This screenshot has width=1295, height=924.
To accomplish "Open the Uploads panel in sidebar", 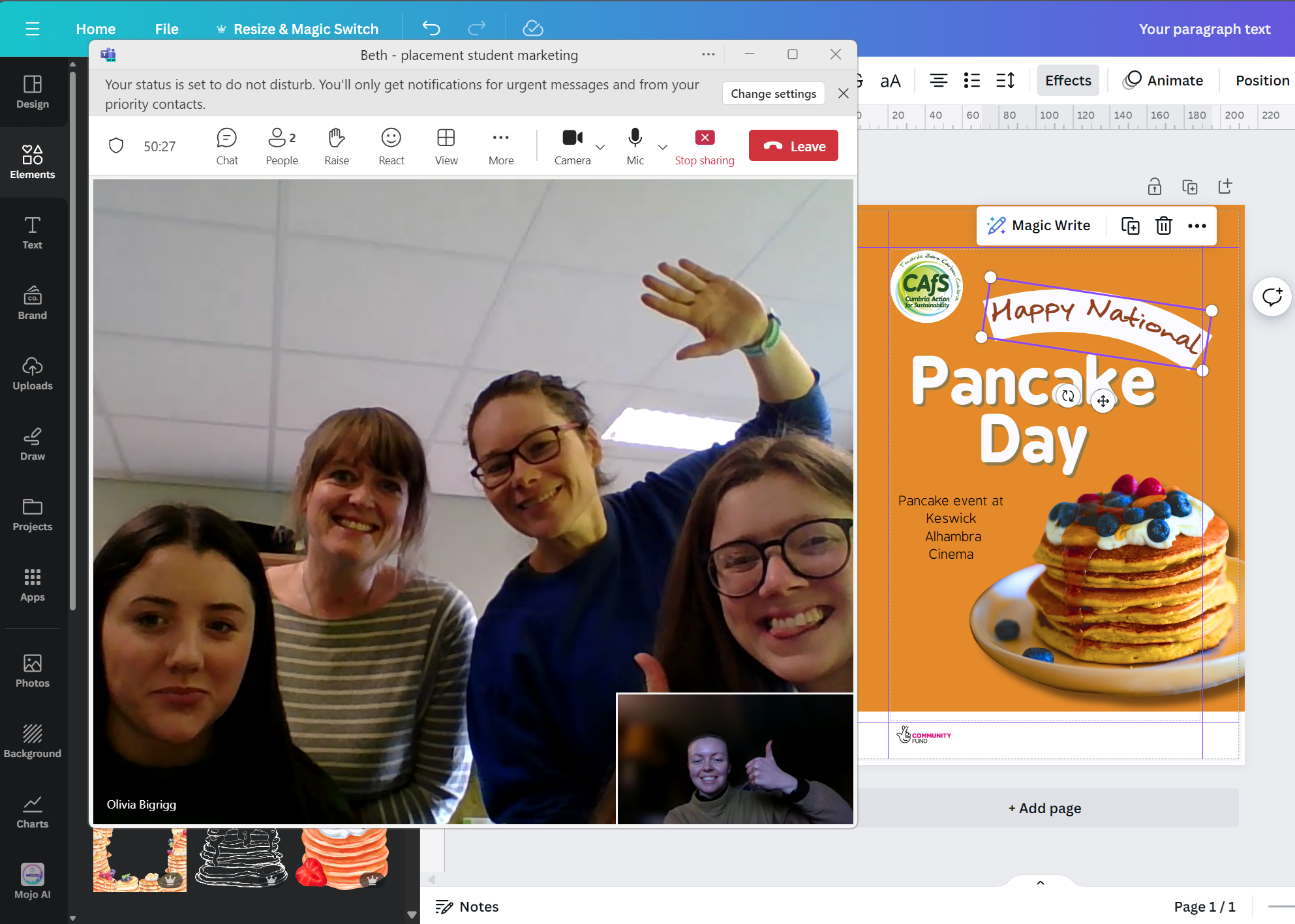I will (32, 374).
